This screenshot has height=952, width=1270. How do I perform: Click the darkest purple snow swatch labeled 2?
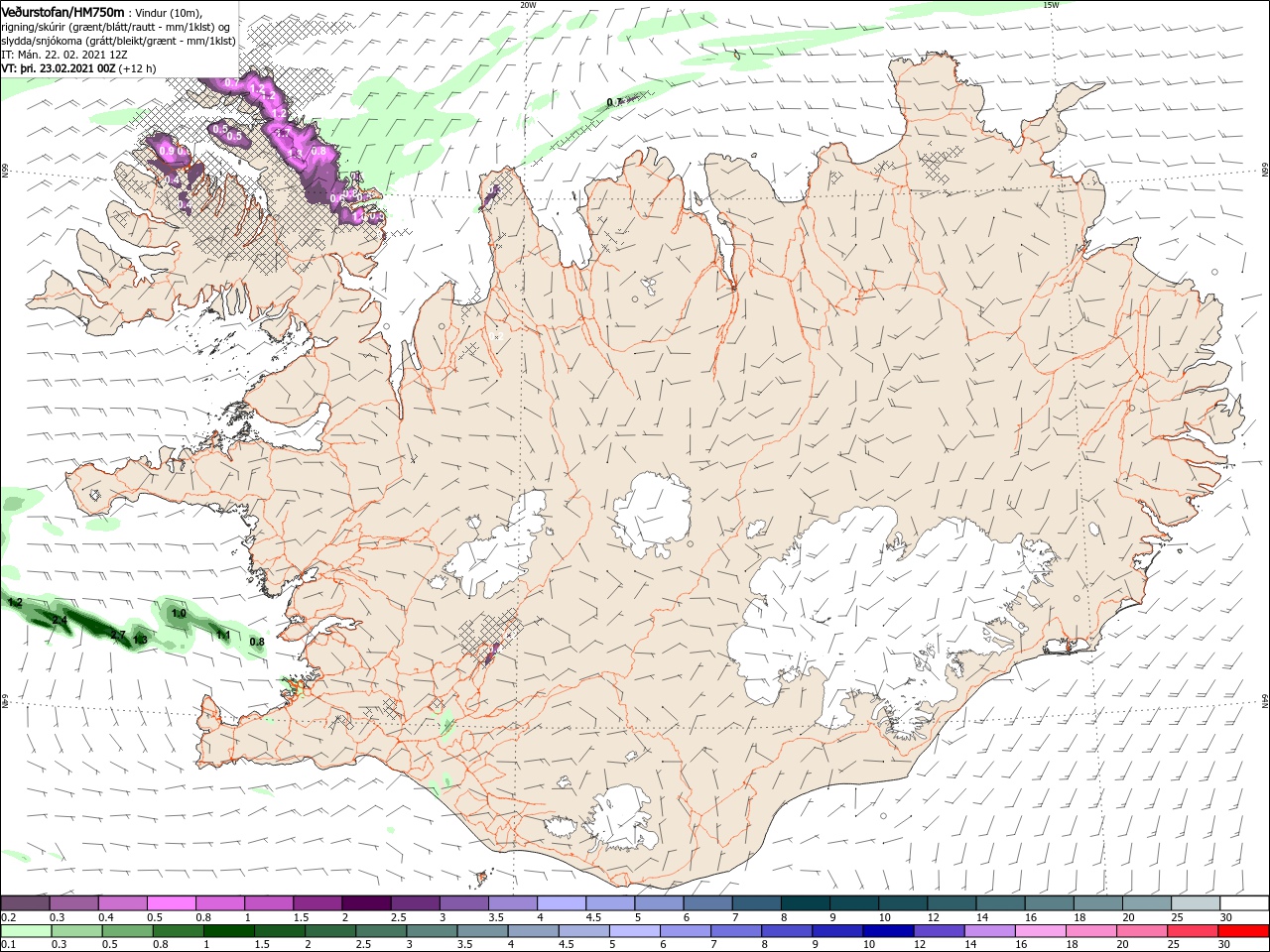click(365, 903)
